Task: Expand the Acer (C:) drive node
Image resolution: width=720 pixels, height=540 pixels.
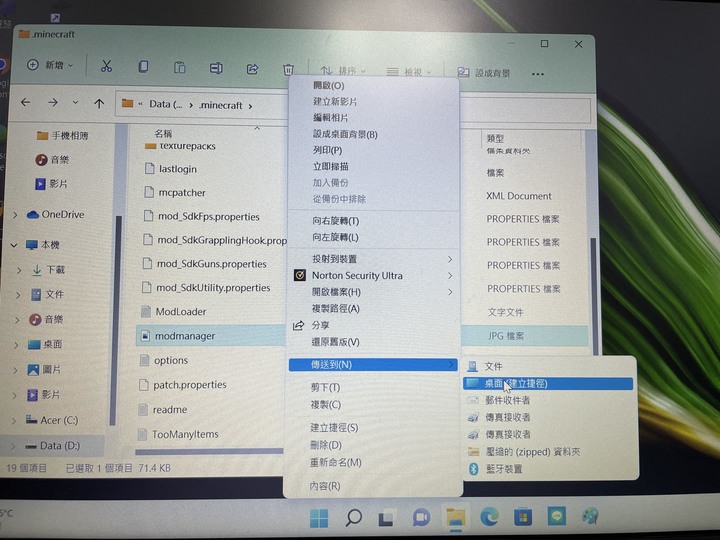Action: [x=13, y=420]
